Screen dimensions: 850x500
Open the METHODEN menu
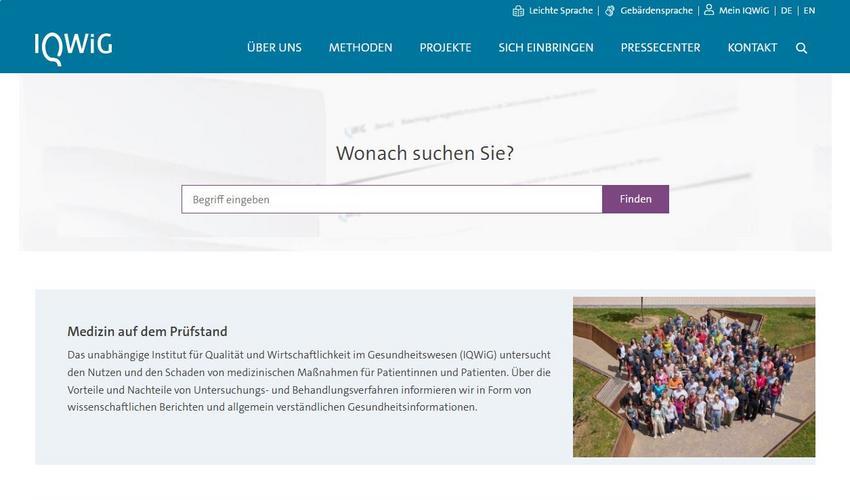[x=360, y=48]
